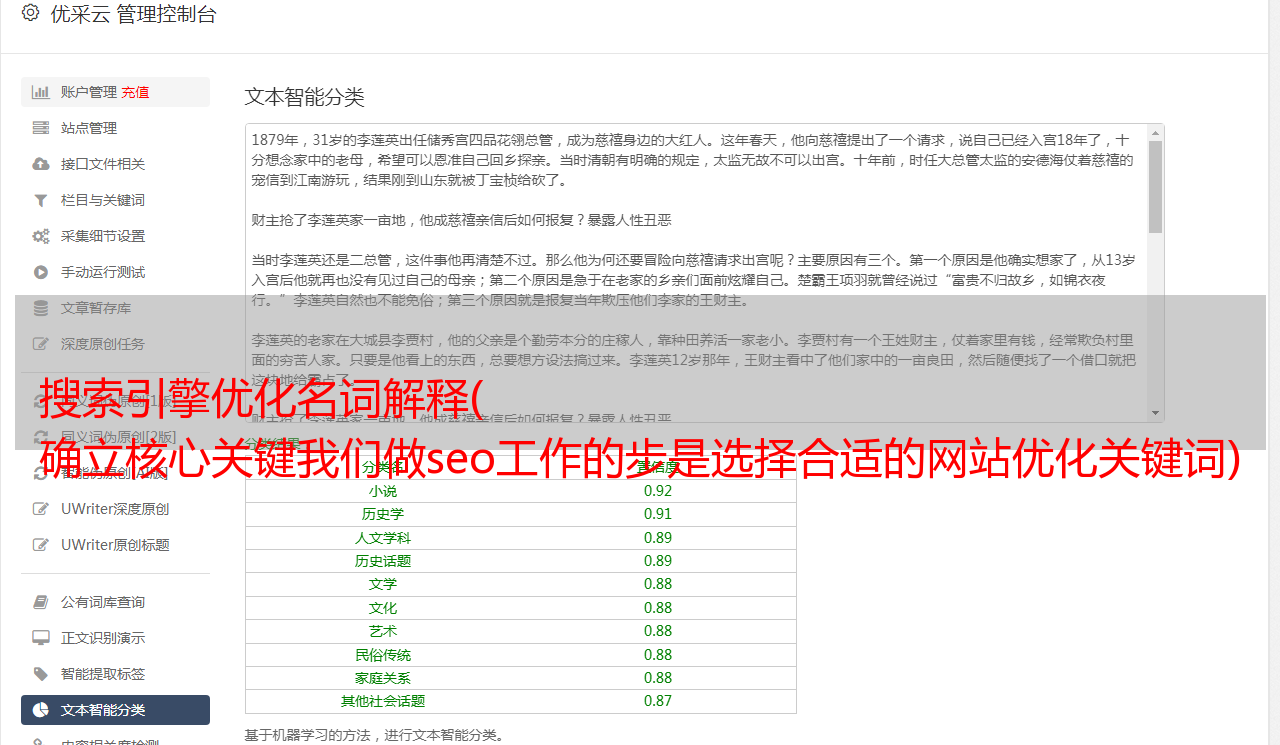Screen dimensions: 1280x745
Task: Click the tag icon for 智能提取标签
Action: pyautogui.click(x=41, y=674)
